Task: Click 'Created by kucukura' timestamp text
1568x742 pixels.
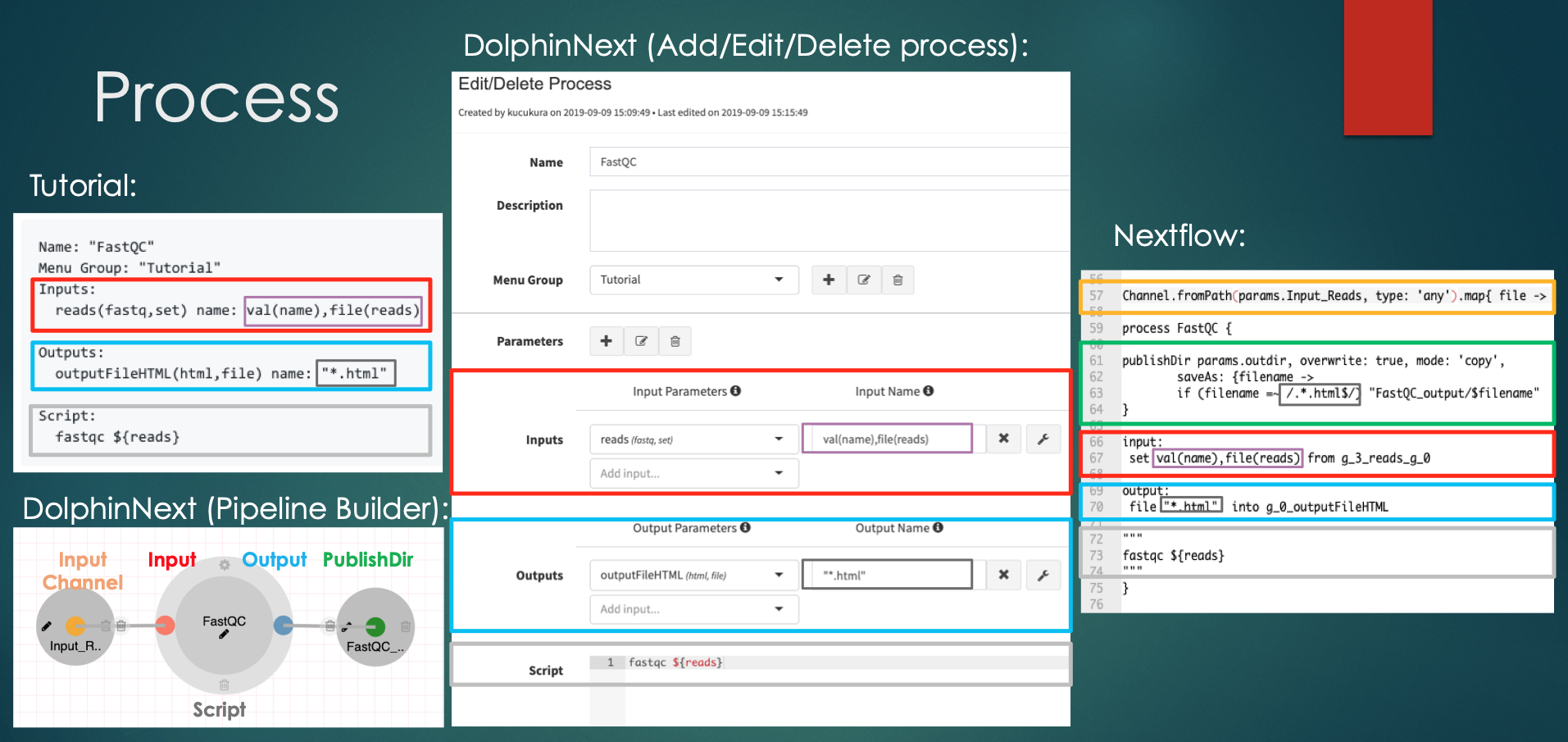Action: click(x=633, y=112)
